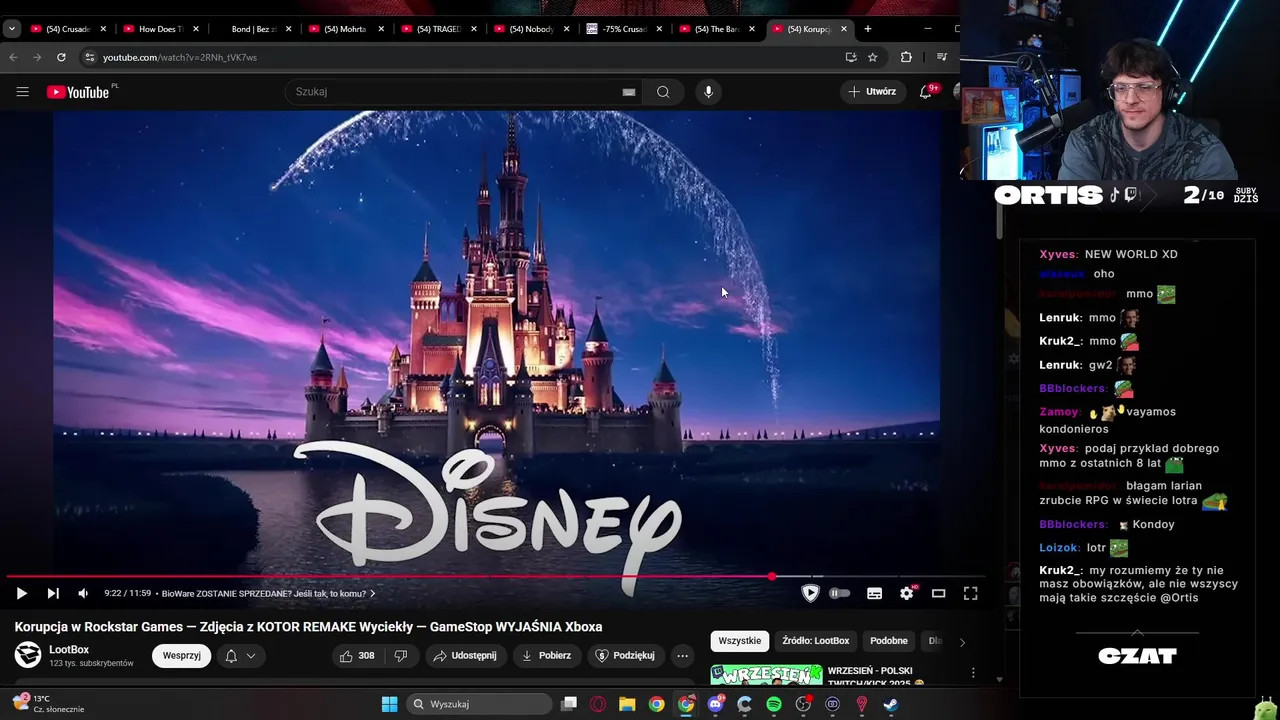Open the YouTube hamburger guide menu

pos(22,92)
